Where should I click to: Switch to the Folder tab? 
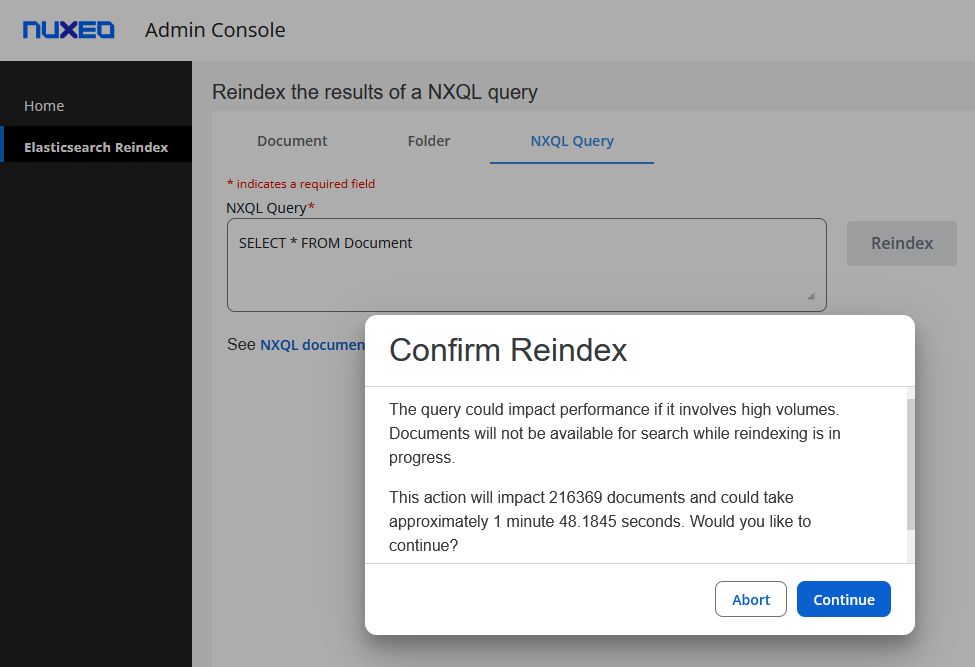pos(429,141)
